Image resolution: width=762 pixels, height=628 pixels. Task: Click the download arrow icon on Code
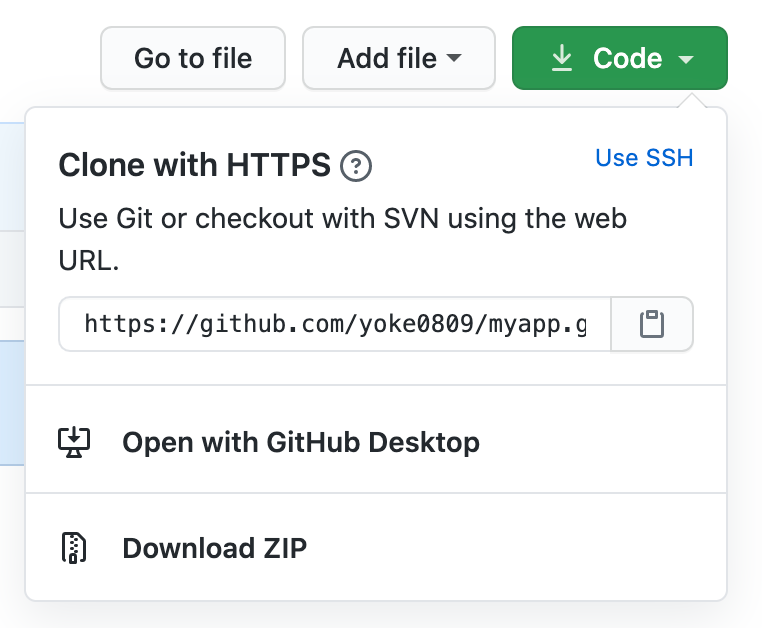pyautogui.click(x=562, y=58)
